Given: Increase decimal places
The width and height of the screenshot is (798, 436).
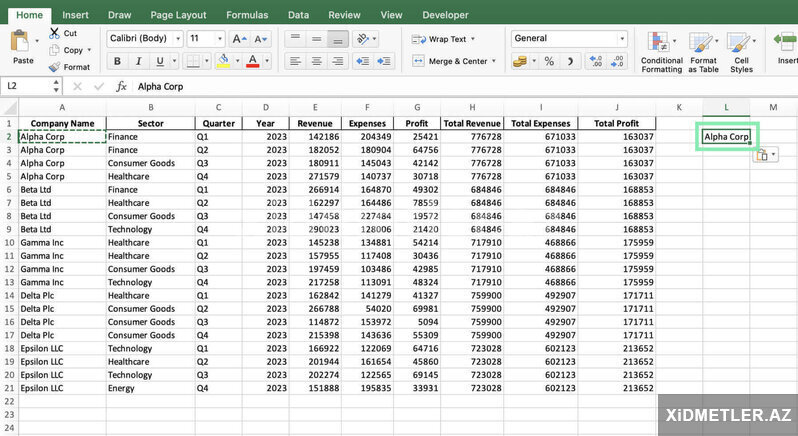Looking at the screenshot, I should 596,62.
